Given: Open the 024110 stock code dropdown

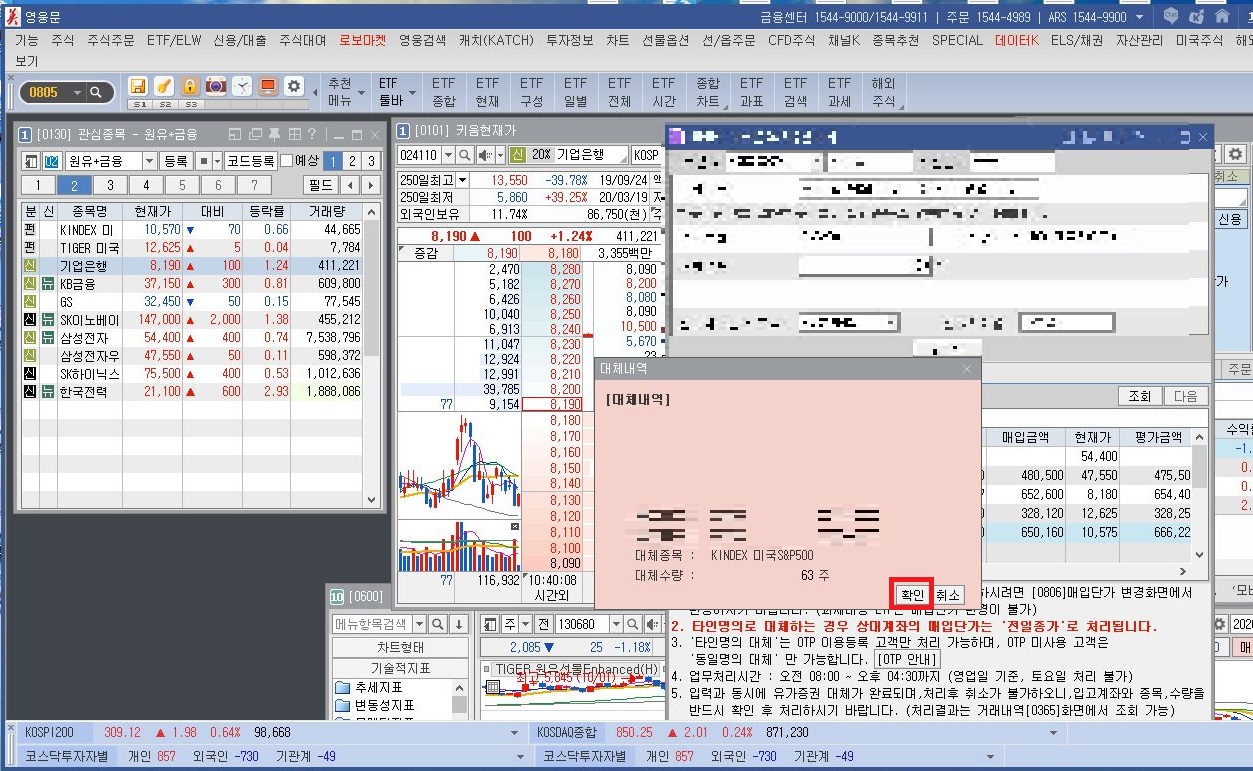Looking at the screenshot, I should pos(449,155).
